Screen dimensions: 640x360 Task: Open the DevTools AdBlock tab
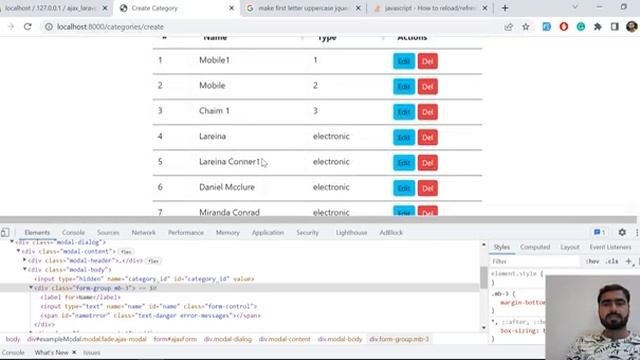point(391,233)
